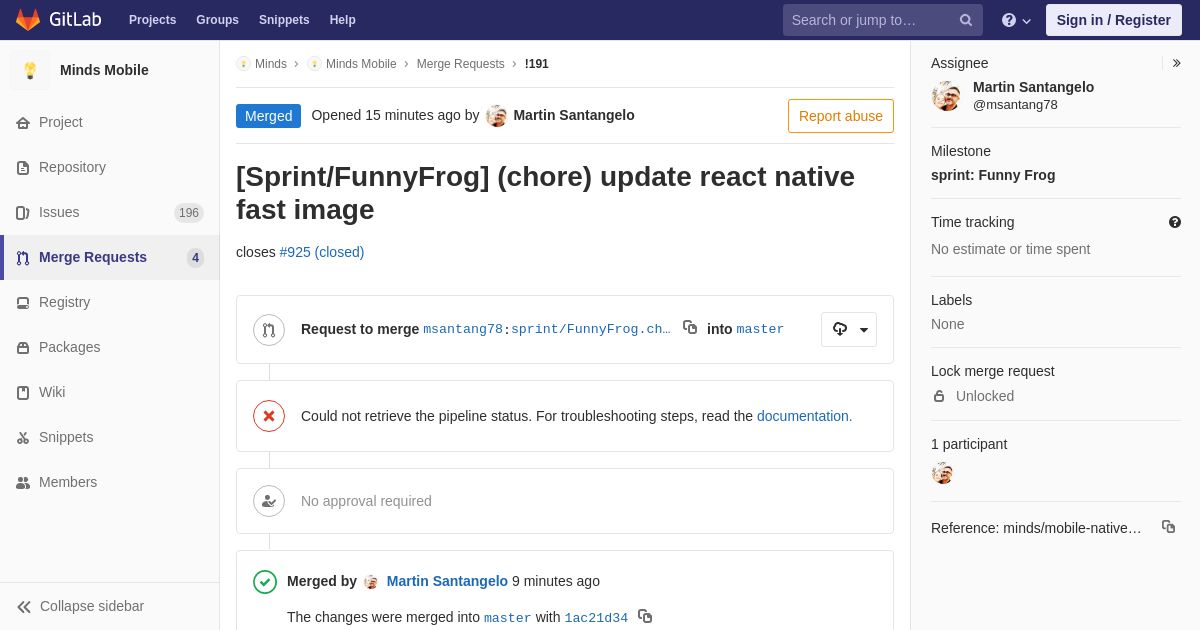Click the Merge Requests sidebar icon
1200x630 pixels.
[x=23, y=258]
